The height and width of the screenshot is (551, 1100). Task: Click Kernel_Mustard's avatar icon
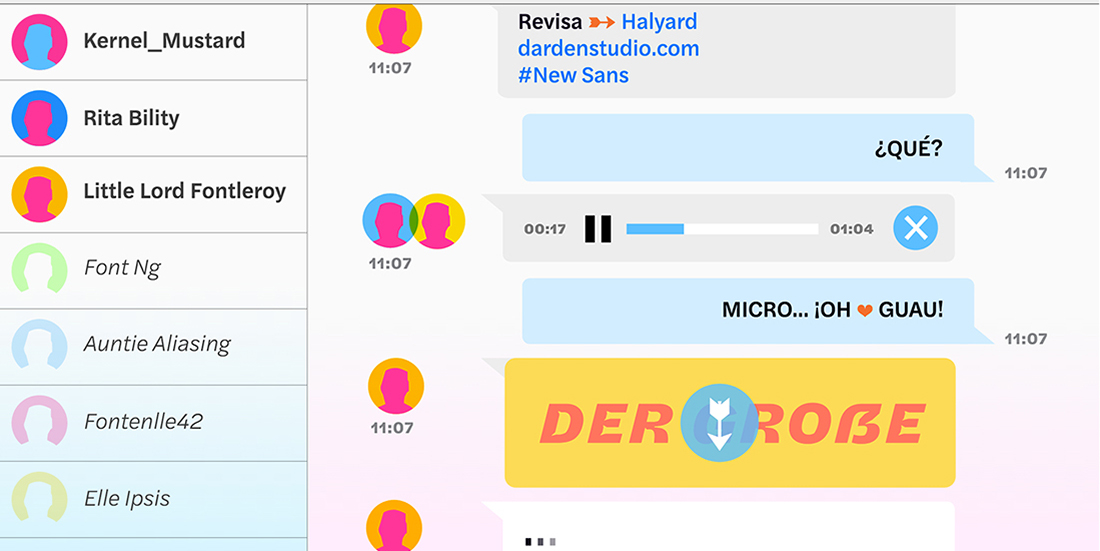point(39,42)
